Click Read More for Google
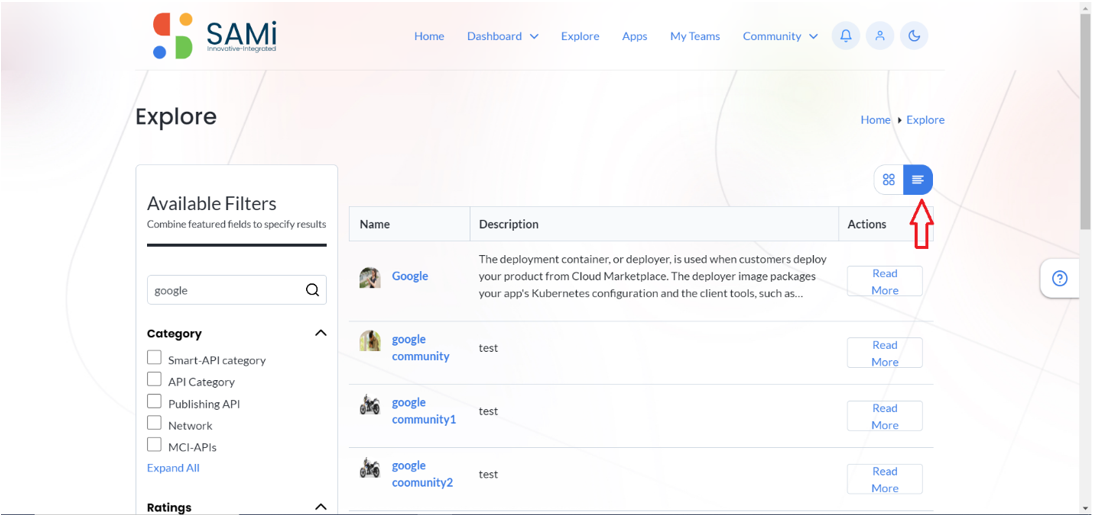 point(885,281)
